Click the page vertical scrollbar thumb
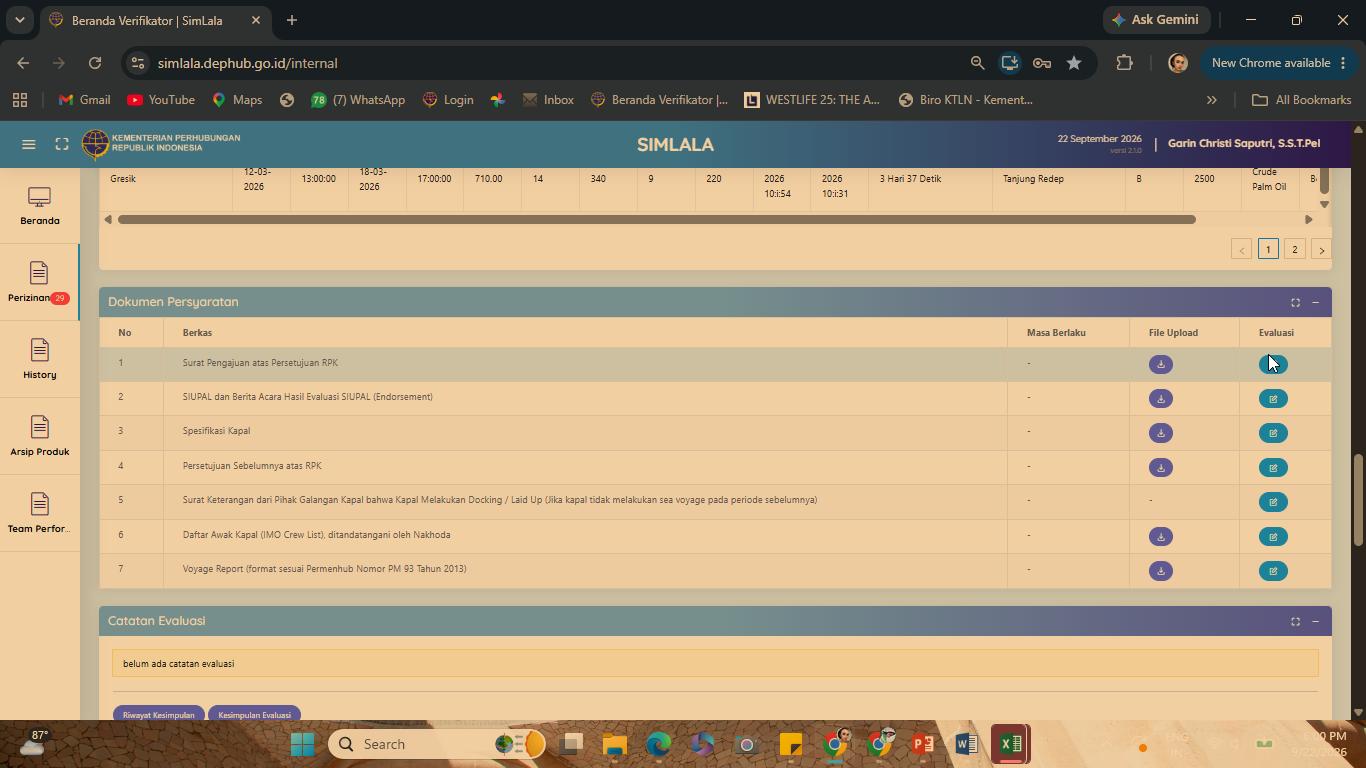Image resolution: width=1366 pixels, height=768 pixels. coord(1358,500)
